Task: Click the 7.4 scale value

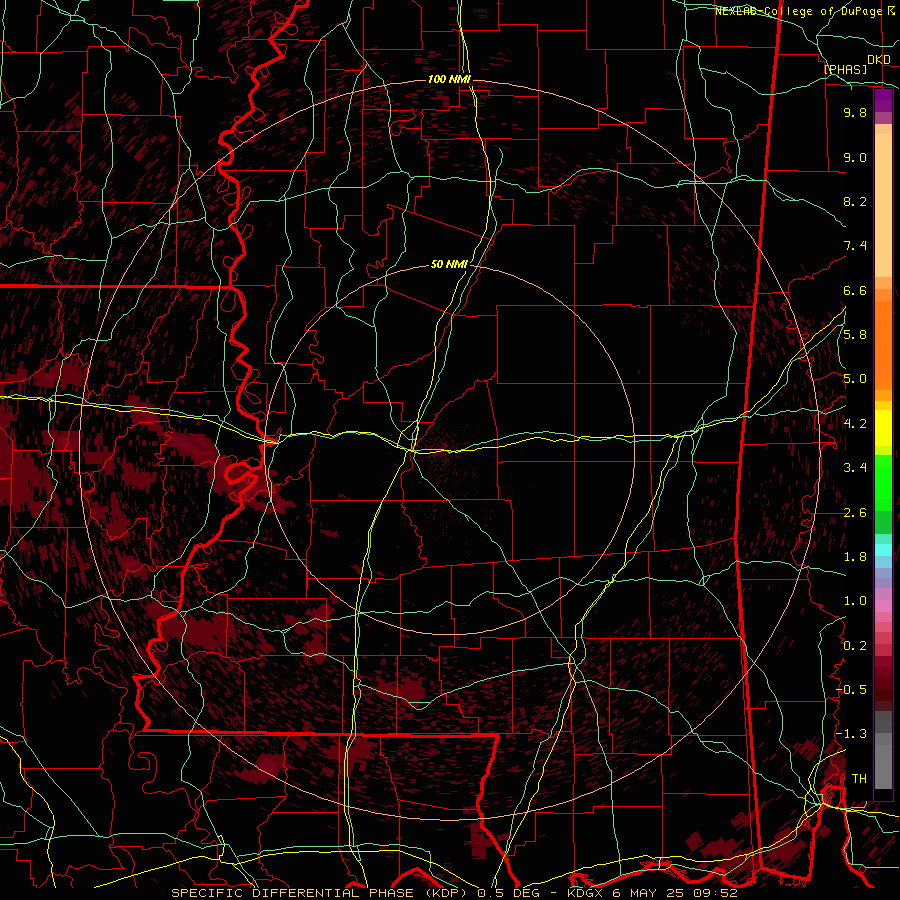Action: (855, 246)
